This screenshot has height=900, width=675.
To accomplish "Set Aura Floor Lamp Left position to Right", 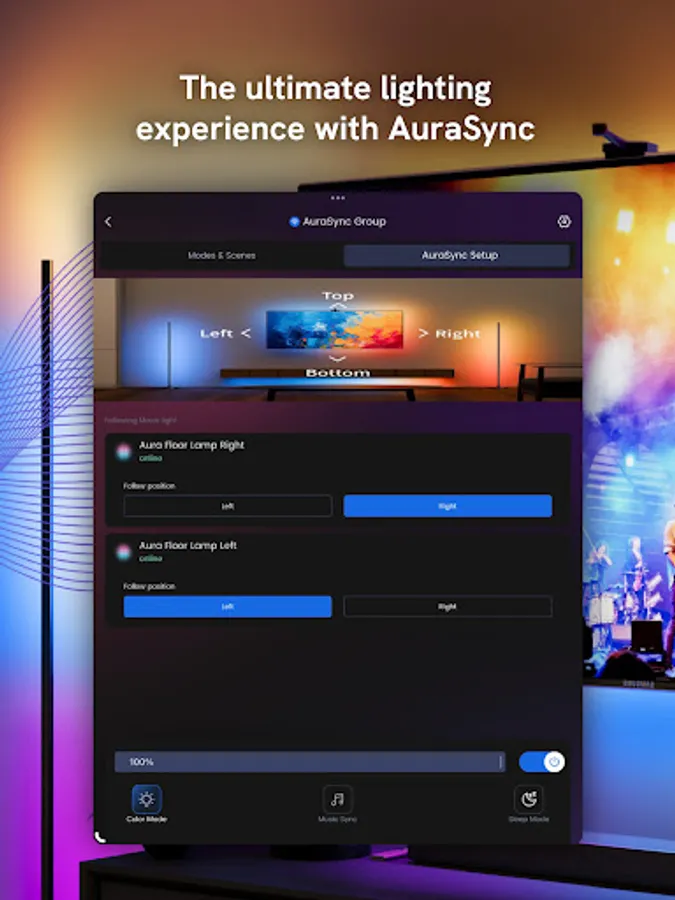I will click(448, 607).
